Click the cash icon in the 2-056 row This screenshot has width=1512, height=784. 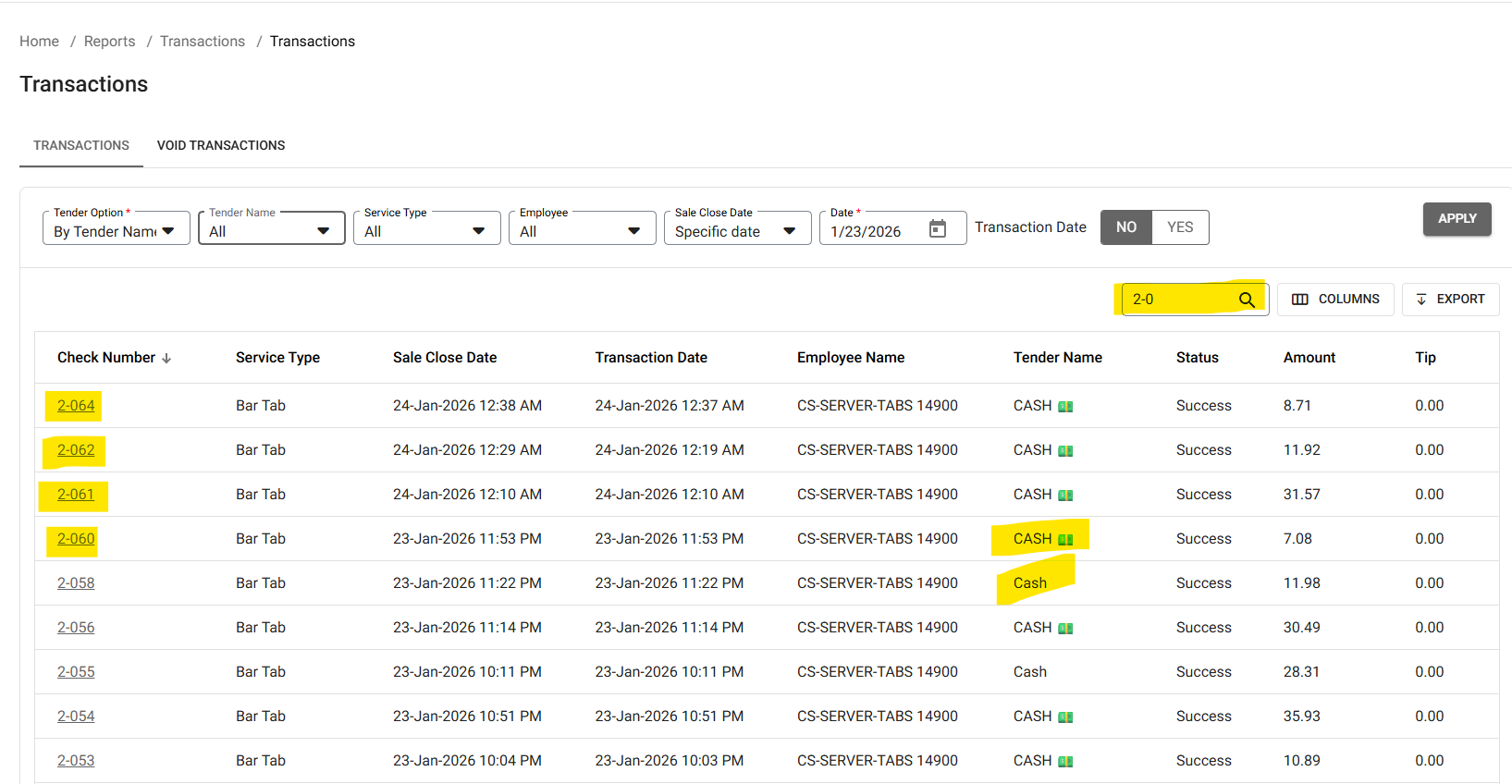[x=1065, y=629]
